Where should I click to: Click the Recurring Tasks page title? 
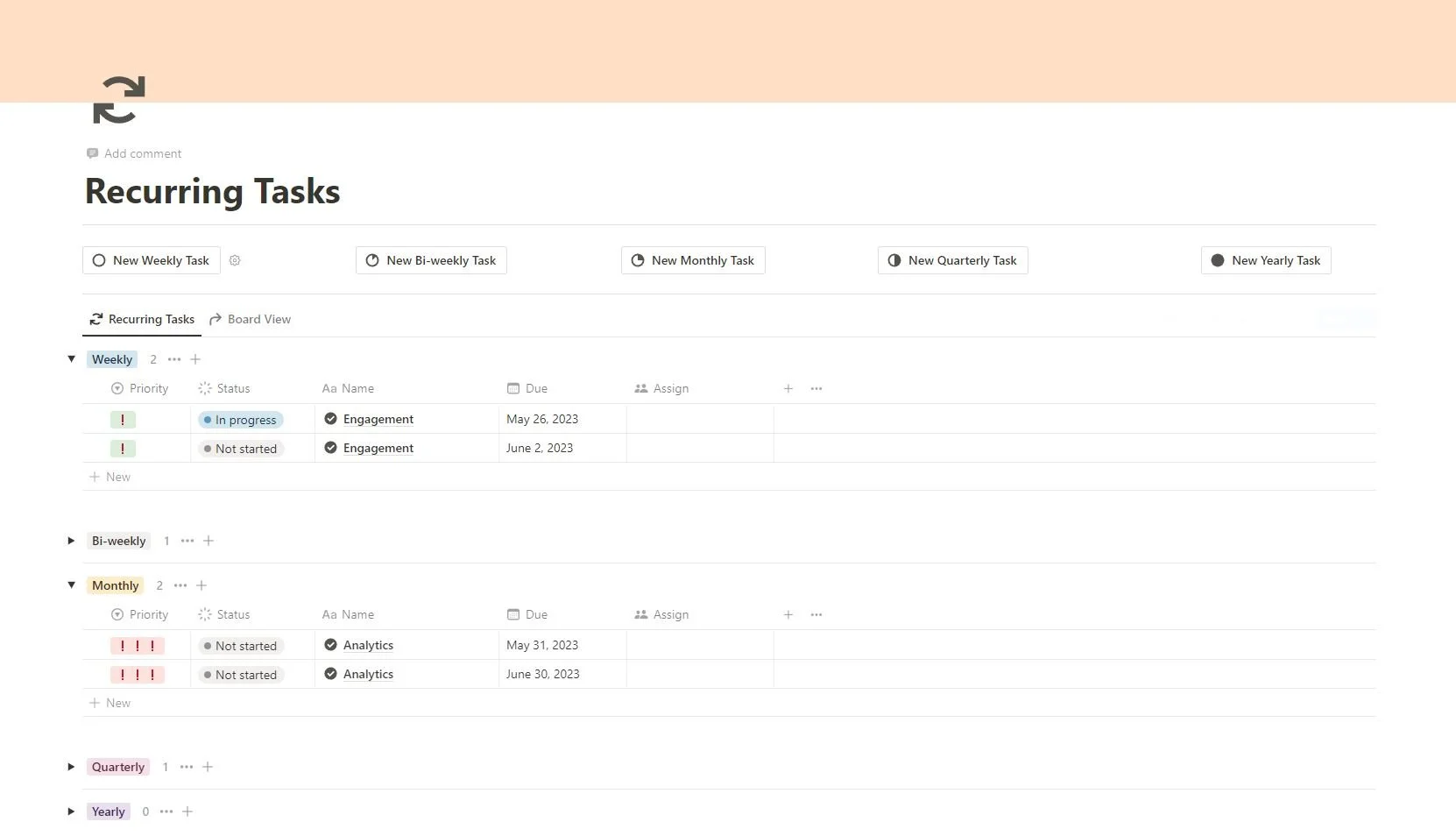213,191
